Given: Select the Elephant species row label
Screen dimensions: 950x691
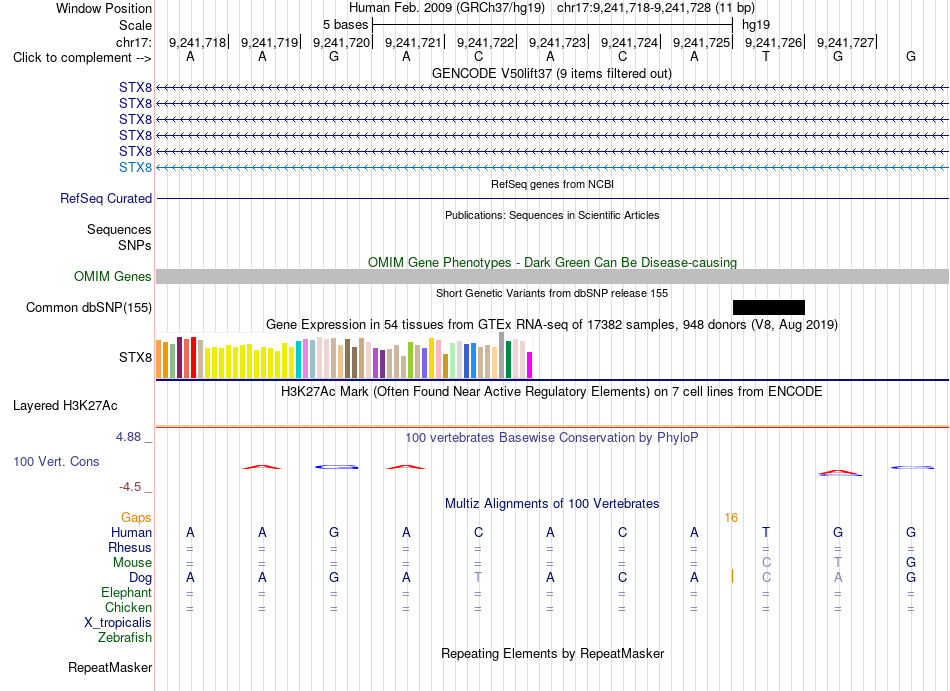Looking at the screenshot, I should tap(127, 592).
